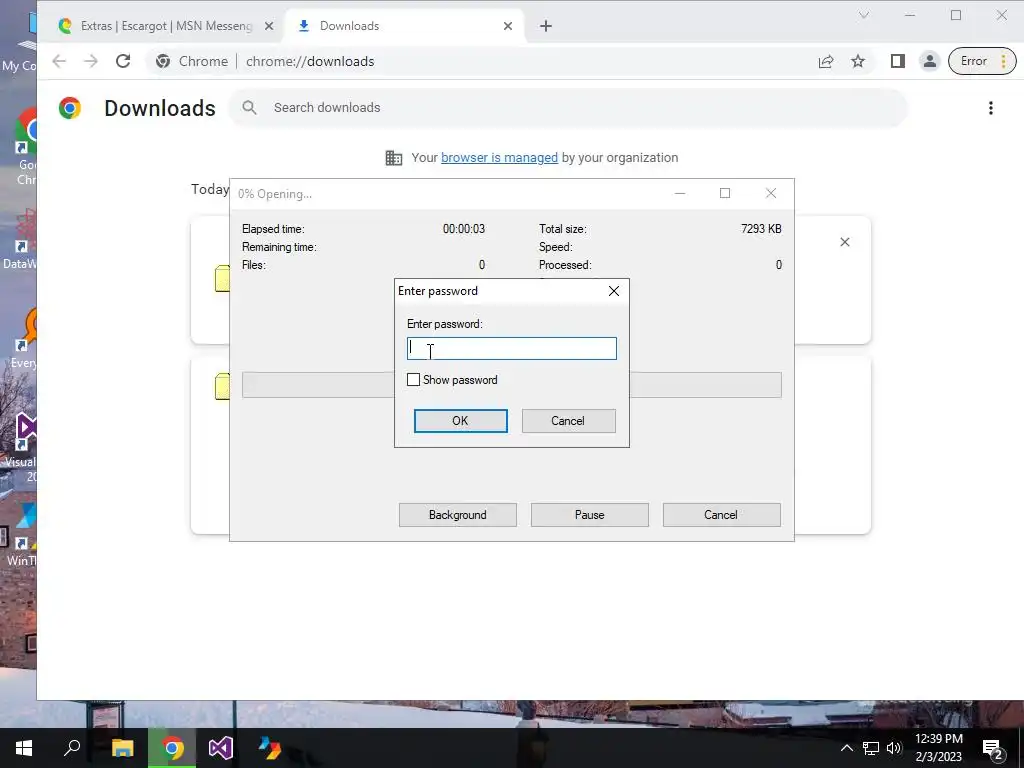Show hidden system tray icons
Screen dimensions: 1024x768
[x=846, y=748]
